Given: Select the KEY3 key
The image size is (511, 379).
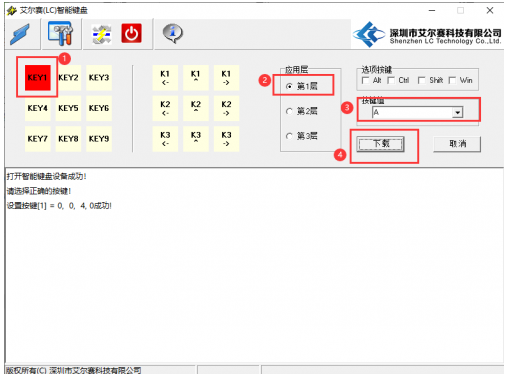Looking at the screenshot, I should [x=99, y=78].
